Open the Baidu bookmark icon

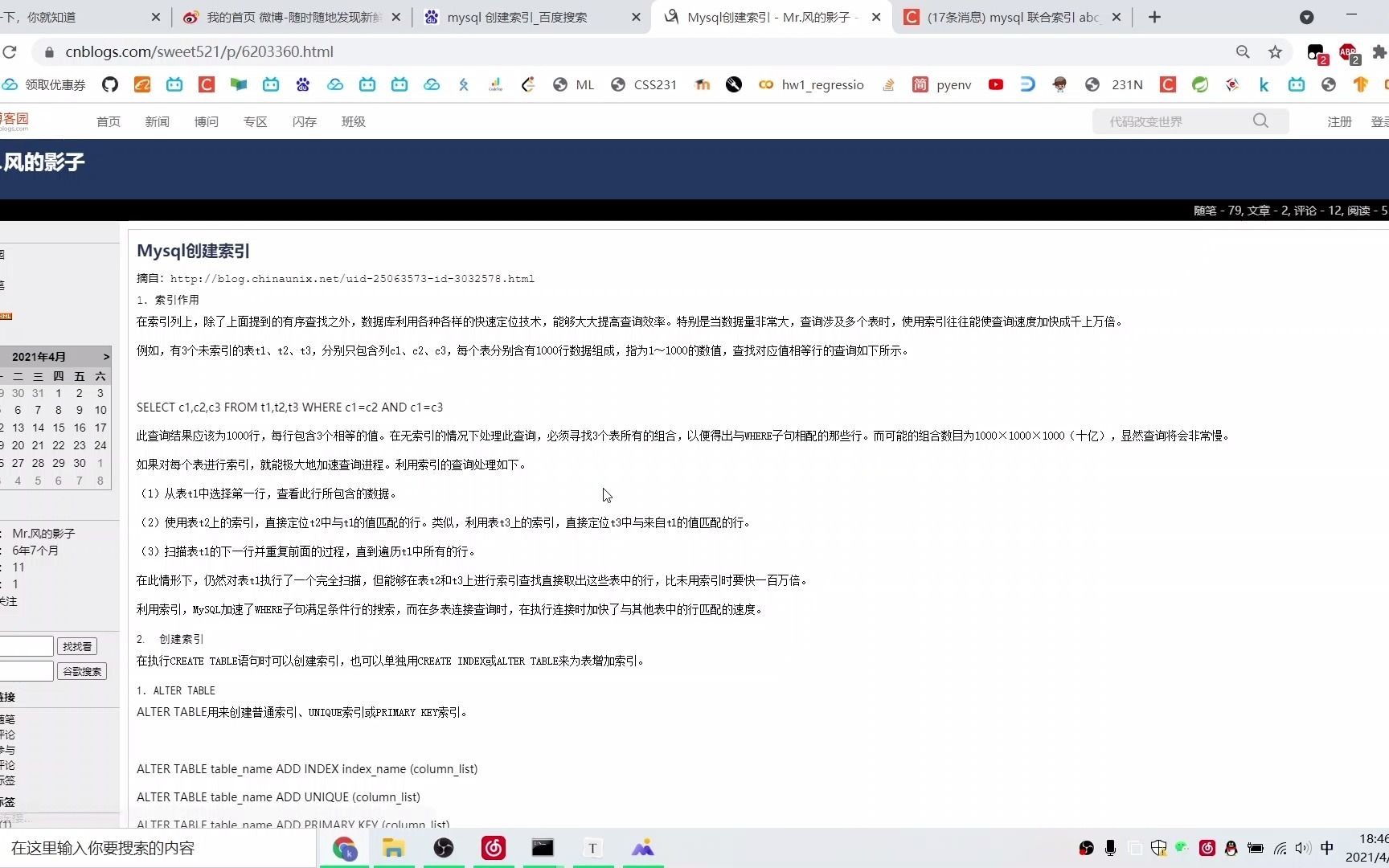(302, 84)
